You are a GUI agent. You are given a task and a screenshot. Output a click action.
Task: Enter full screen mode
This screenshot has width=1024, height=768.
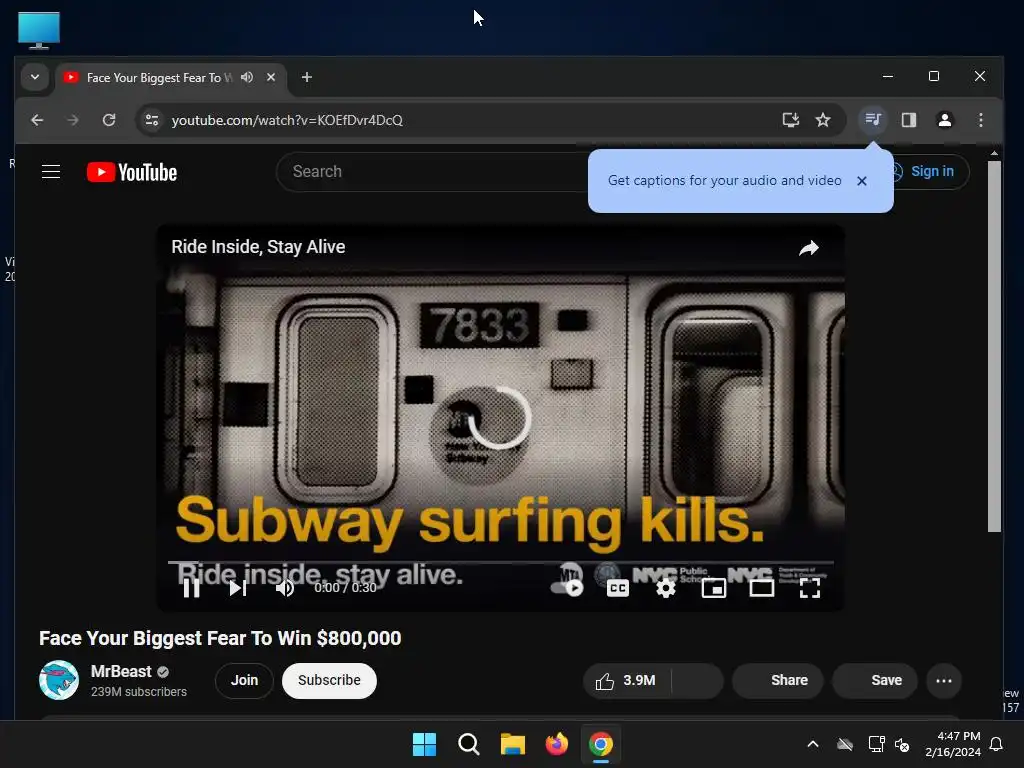point(810,588)
